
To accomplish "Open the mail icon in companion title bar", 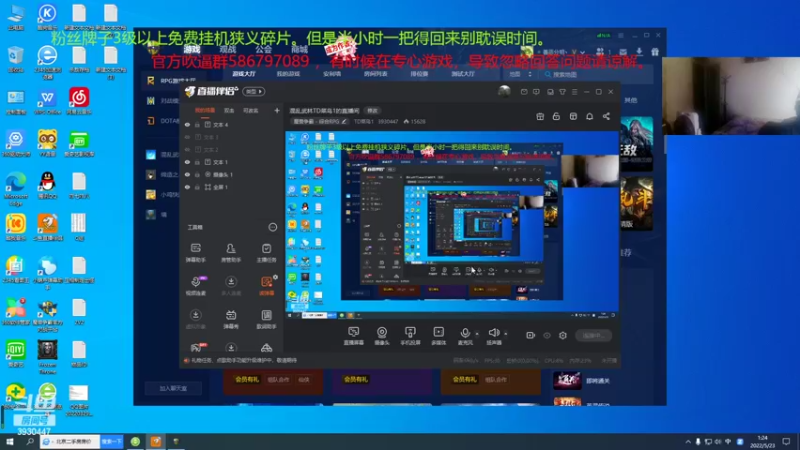I will pyautogui.click(x=524, y=92).
